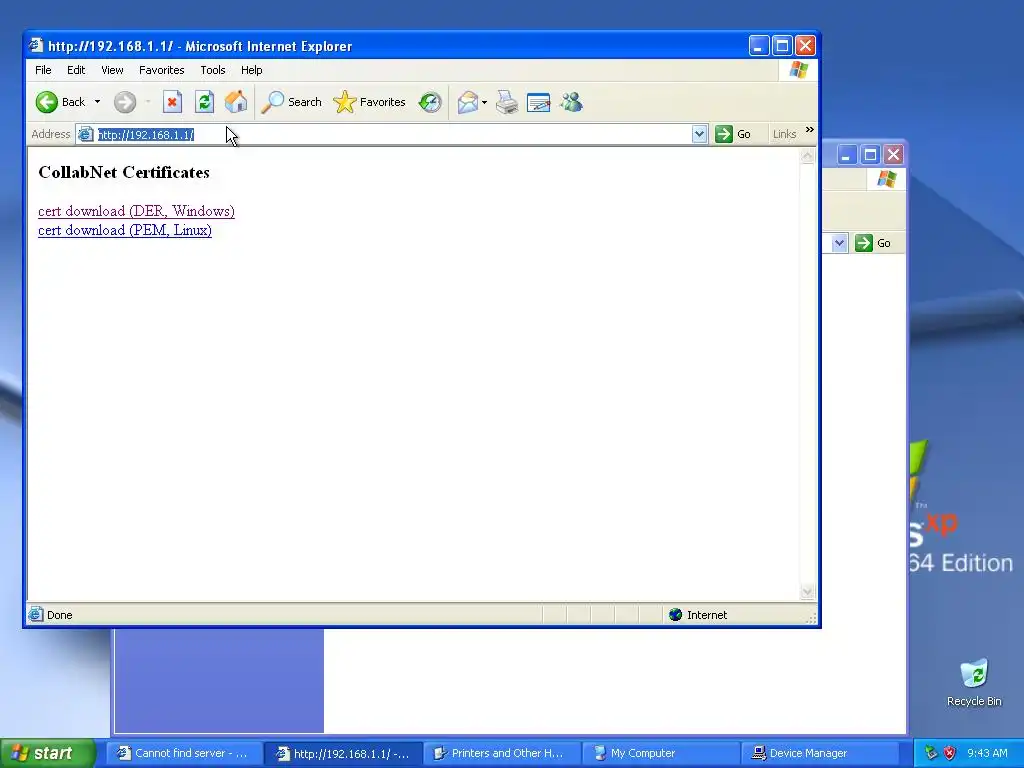This screenshot has height=768, width=1024.
Task: Open the Back history dropdown arrow
Action: (97, 102)
